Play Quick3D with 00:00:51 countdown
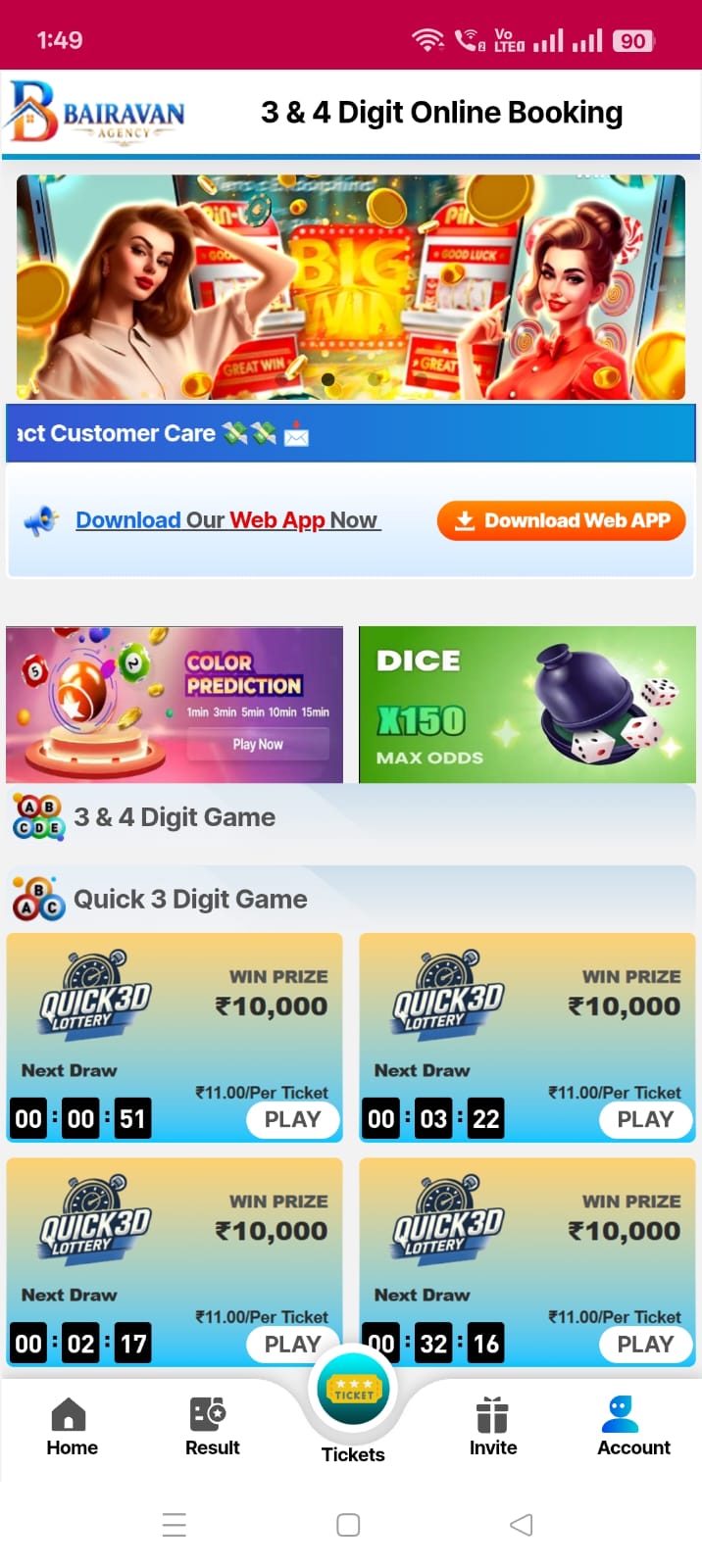Viewport: 702px width, 1568px height. [x=292, y=1119]
